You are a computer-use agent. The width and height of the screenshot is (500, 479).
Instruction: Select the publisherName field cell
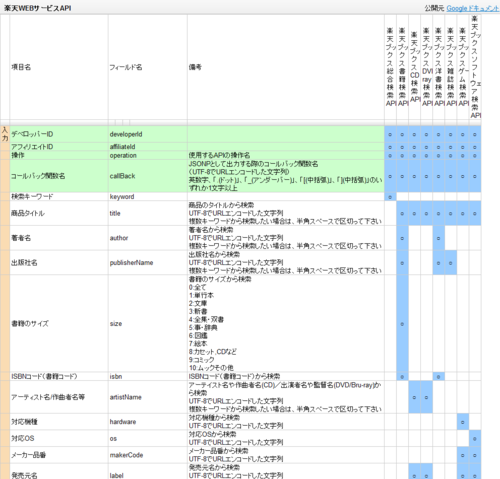click(x=148, y=263)
